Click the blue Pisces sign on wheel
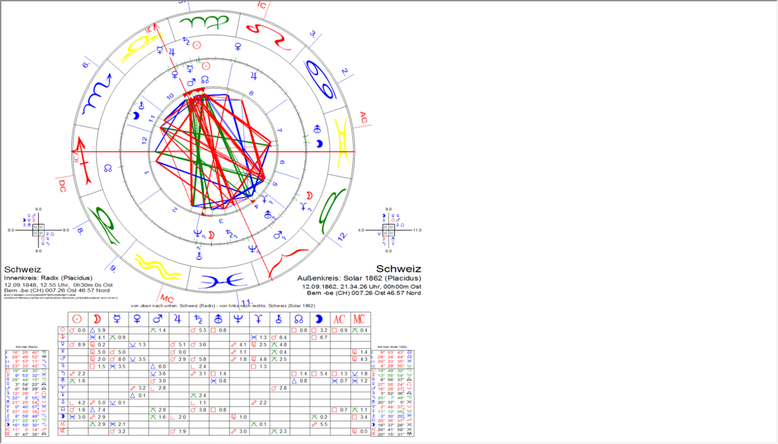 pyautogui.click(x=222, y=282)
